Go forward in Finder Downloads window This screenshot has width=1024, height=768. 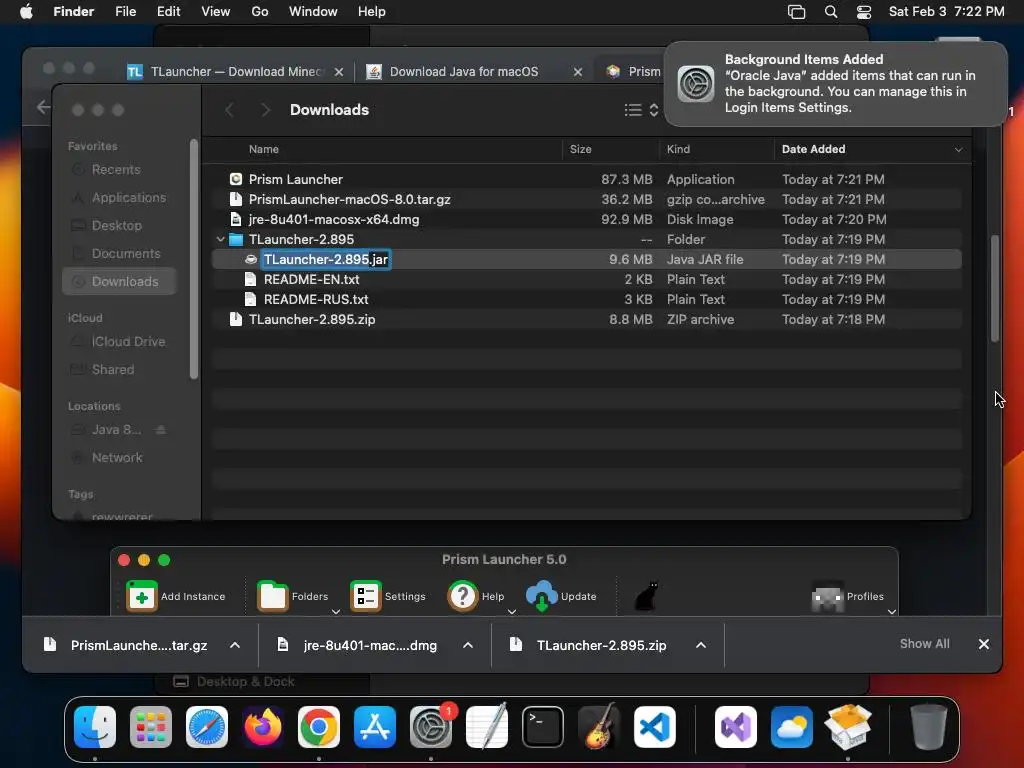pyautogui.click(x=265, y=110)
